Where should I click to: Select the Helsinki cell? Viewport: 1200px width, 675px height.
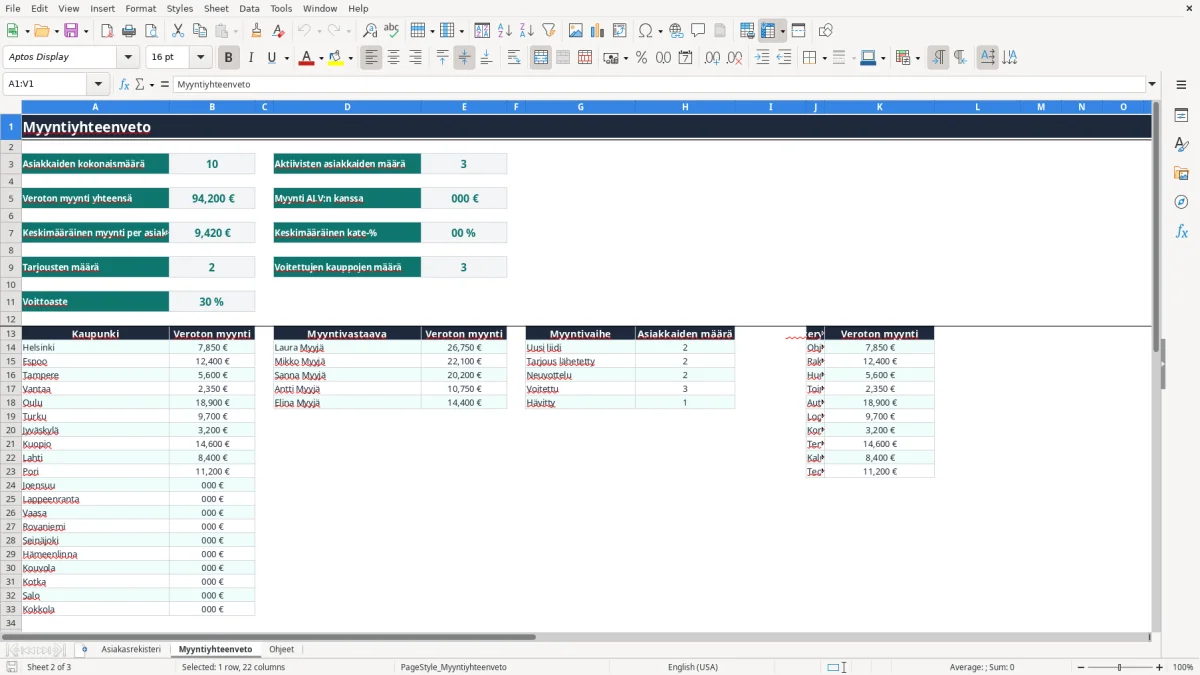click(x=95, y=347)
